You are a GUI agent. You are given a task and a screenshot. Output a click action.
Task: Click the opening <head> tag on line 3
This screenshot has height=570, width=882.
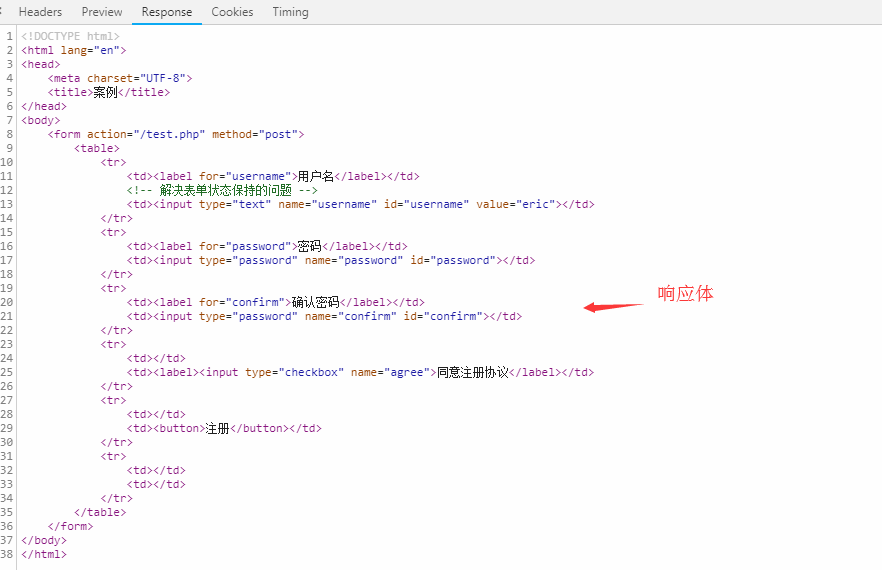pyautogui.click(x=40, y=64)
